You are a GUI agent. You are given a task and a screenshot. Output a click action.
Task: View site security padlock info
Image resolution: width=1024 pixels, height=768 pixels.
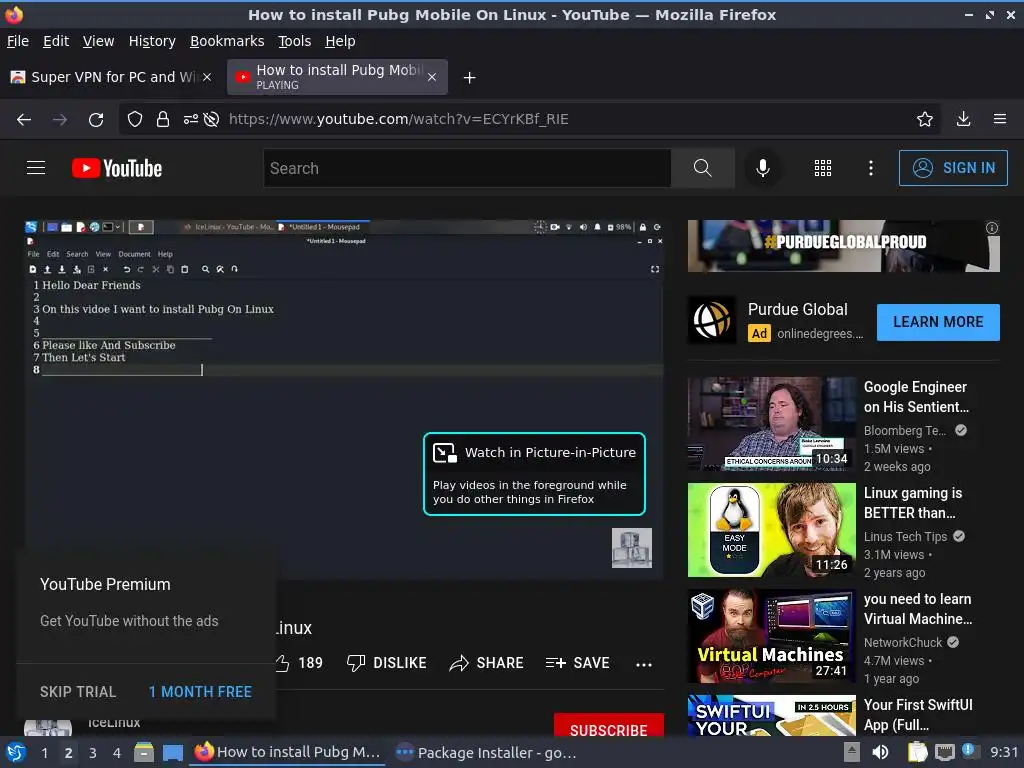pos(163,119)
